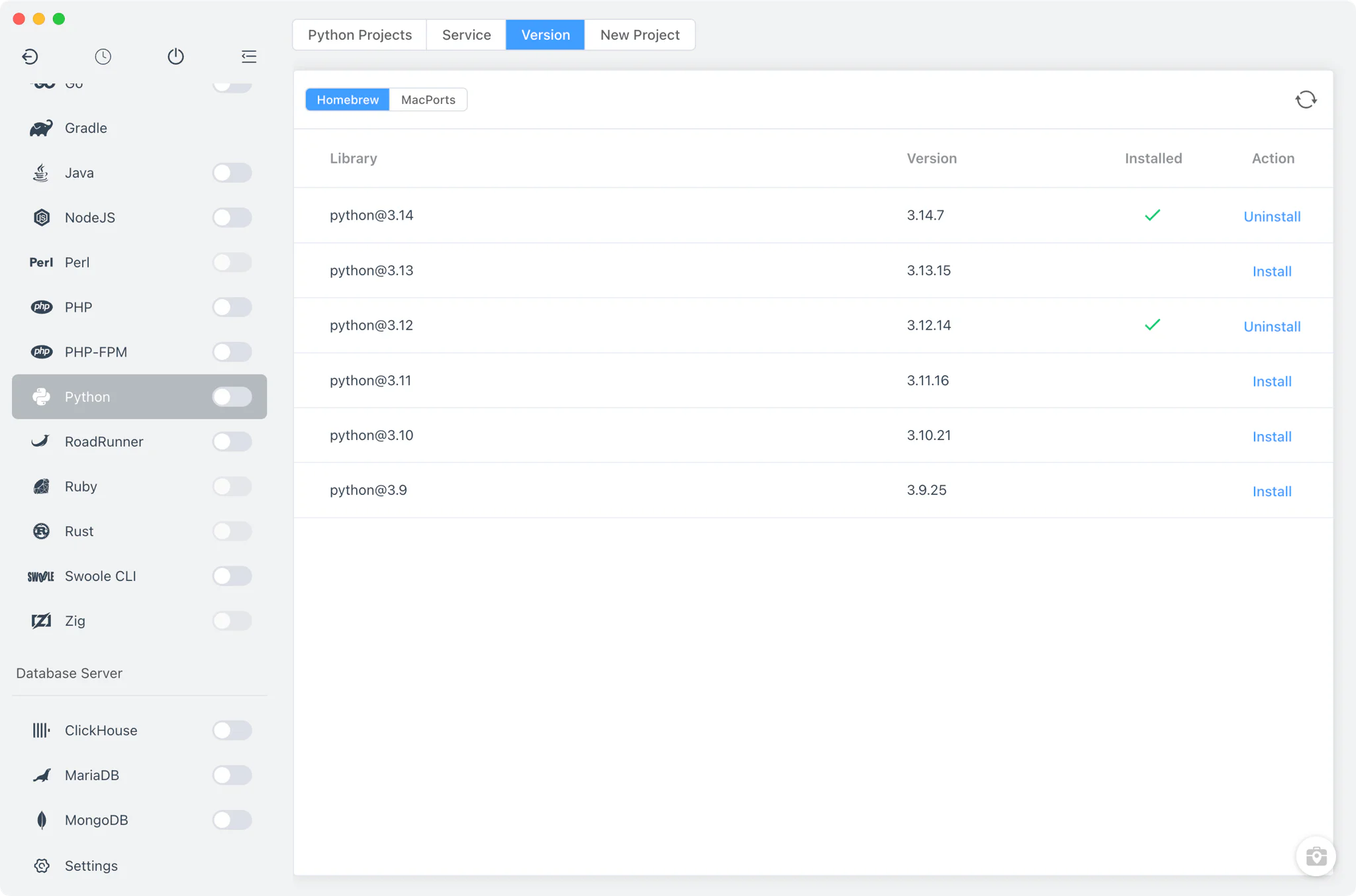Select the Perl icon

point(41,262)
